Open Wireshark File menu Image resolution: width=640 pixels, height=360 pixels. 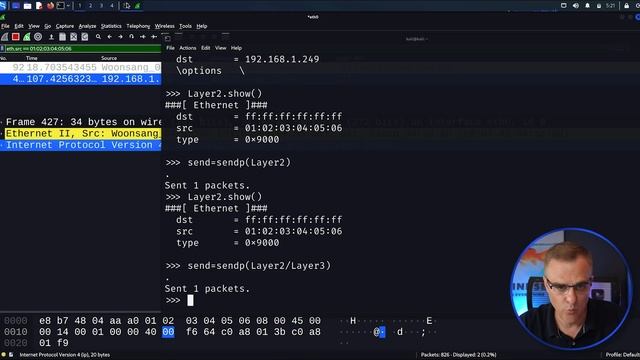[5, 26]
